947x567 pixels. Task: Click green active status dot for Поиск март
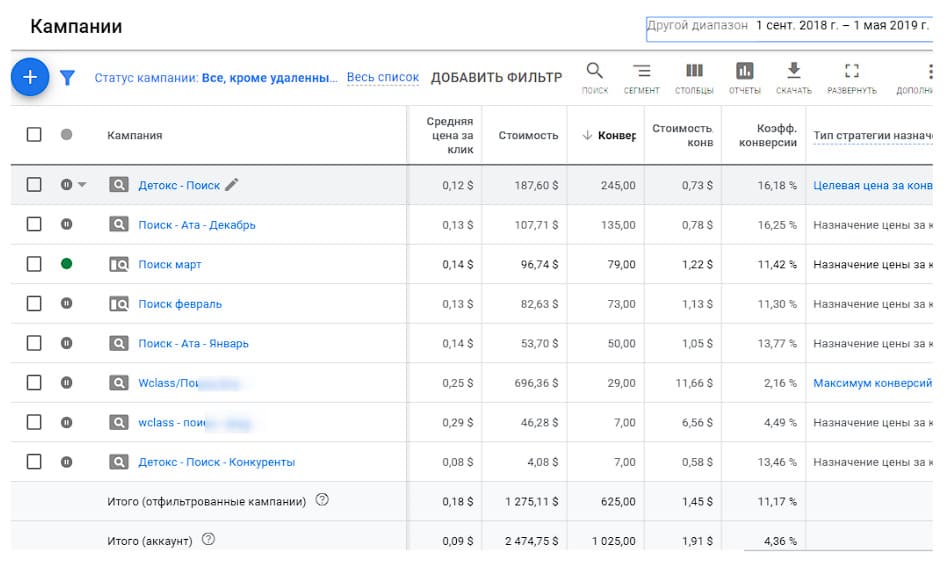pos(66,264)
